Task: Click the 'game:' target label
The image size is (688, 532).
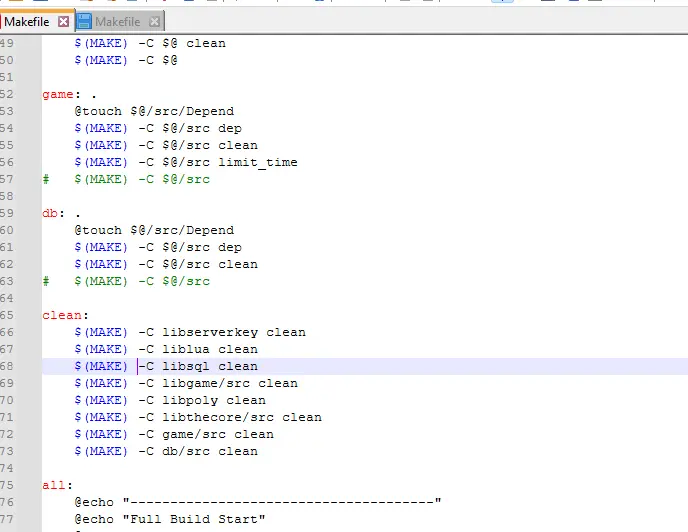Action: [61, 94]
